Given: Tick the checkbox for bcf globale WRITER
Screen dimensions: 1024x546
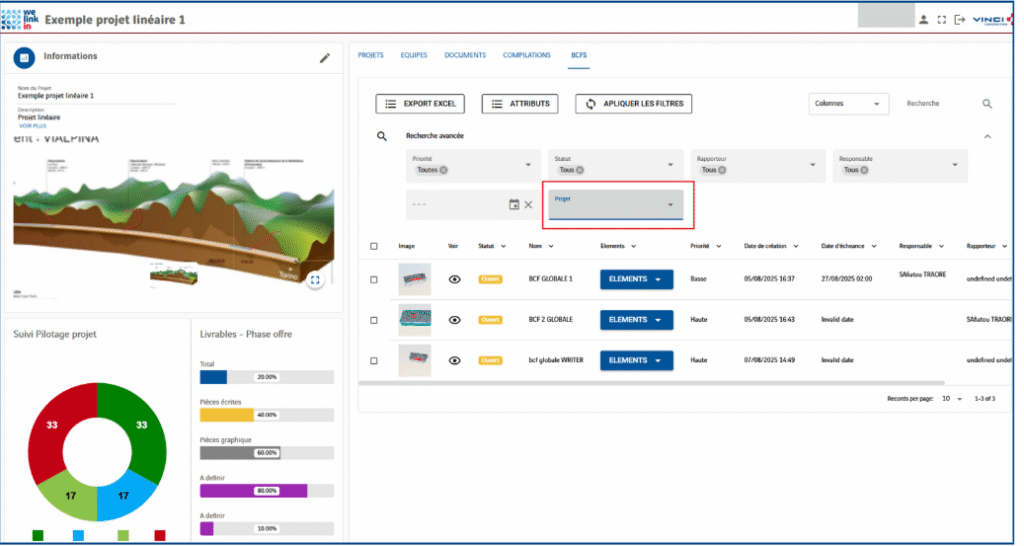Looking at the screenshot, I should 374,360.
